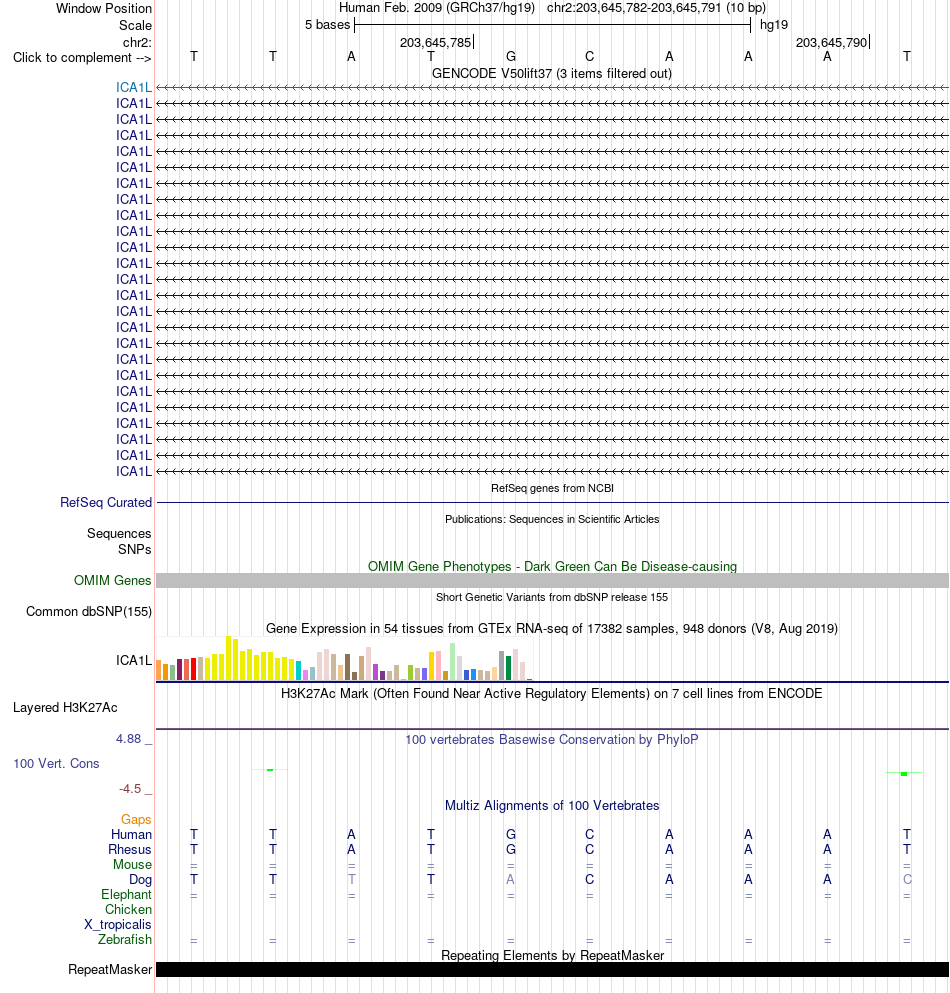Click the 'X_tropicalis' alignment row label
This screenshot has width=950, height=993.
tap(118, 925)
